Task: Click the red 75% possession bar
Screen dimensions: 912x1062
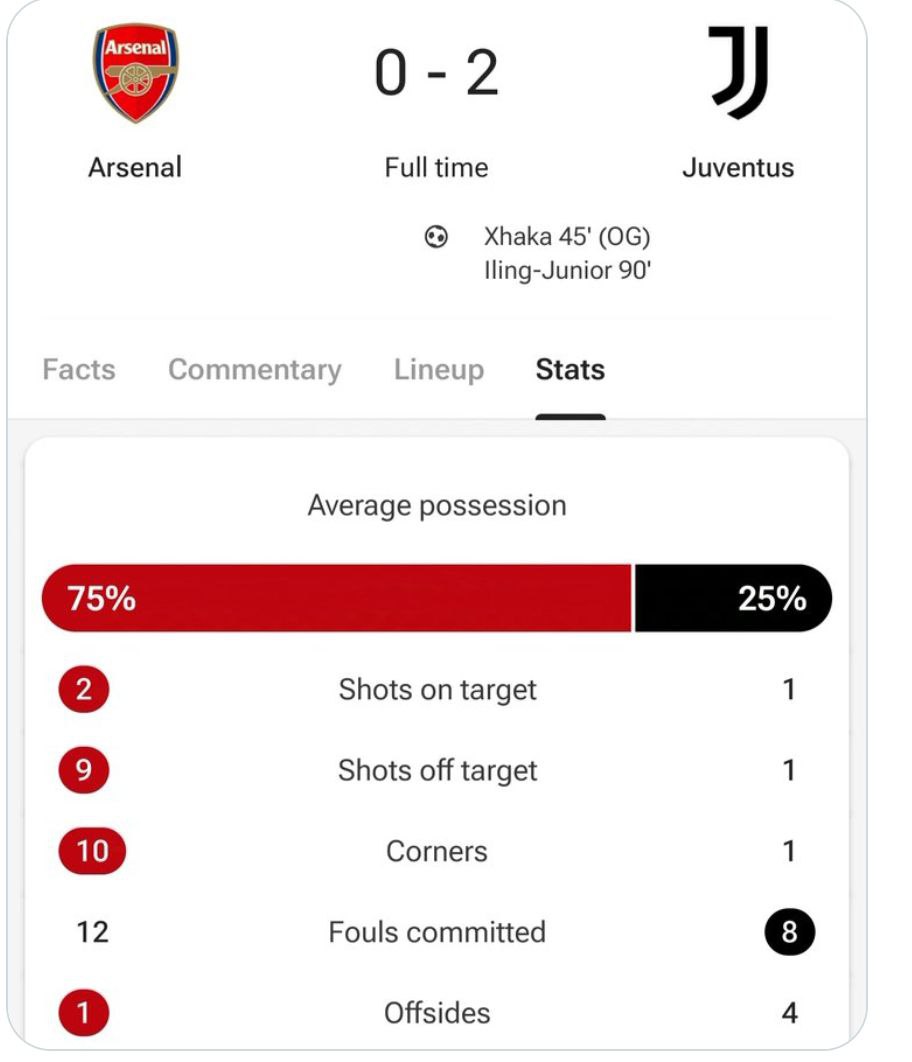Action: click(x=336, y=599)
